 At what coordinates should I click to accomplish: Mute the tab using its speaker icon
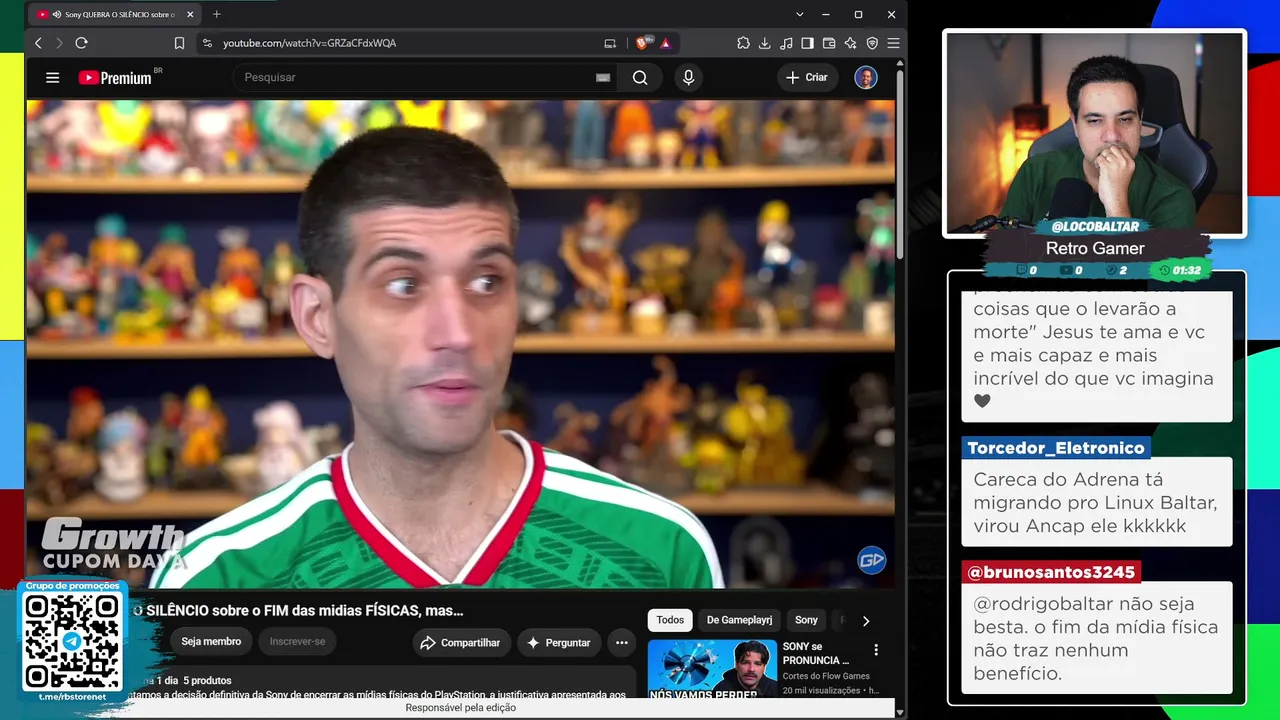click(x=56, y=15)
